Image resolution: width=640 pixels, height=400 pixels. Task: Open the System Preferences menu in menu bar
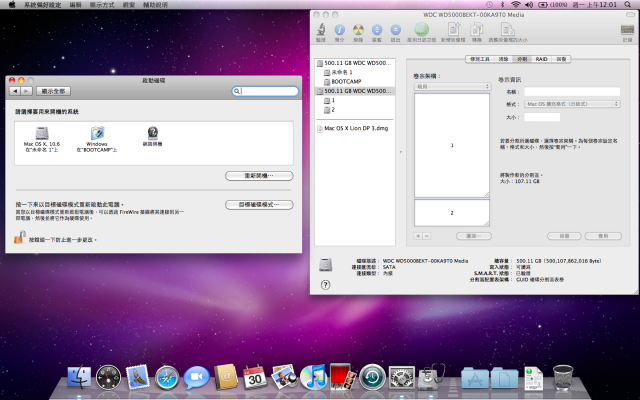coord(42,5)
